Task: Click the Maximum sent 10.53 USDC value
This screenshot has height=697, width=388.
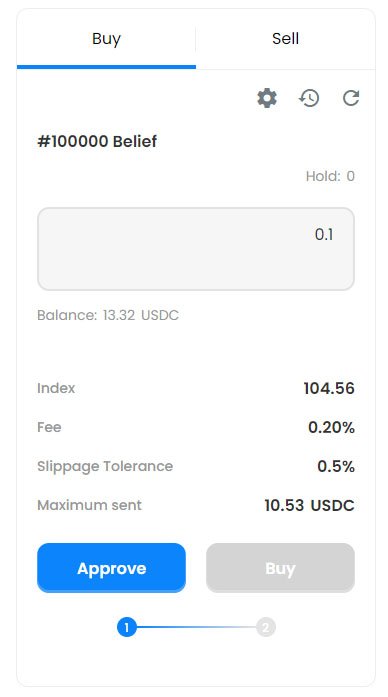Action: (x=309, y=505)
